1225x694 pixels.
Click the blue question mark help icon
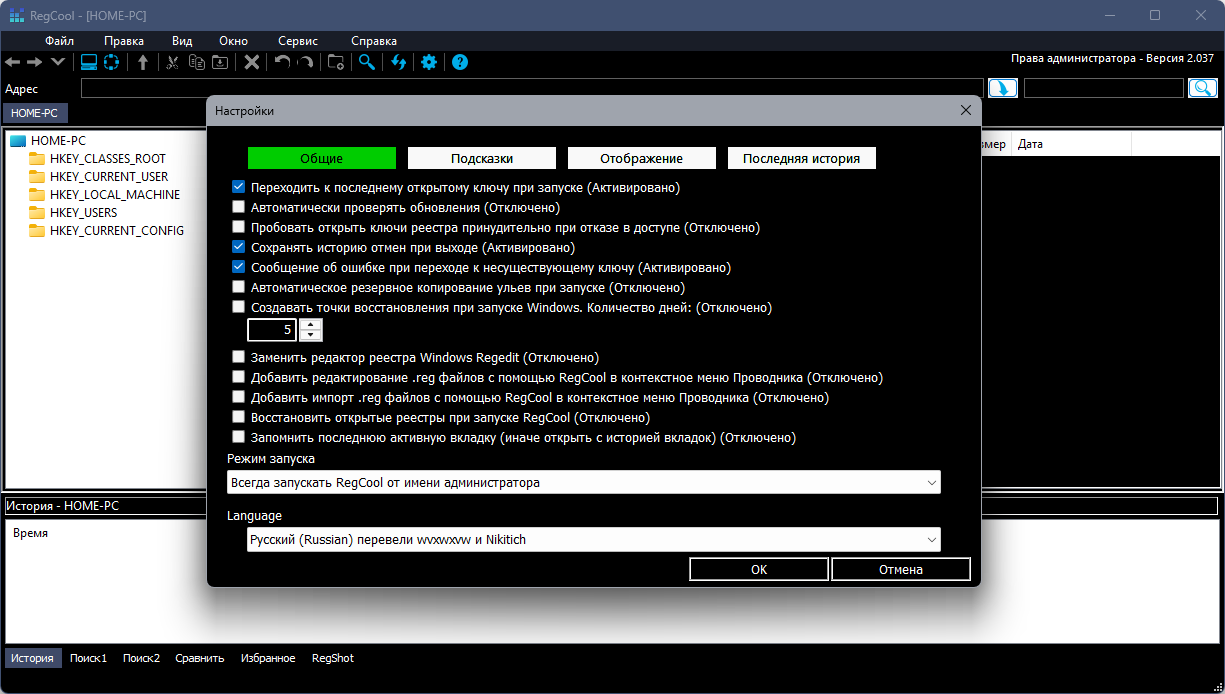(x=460, y=62)
